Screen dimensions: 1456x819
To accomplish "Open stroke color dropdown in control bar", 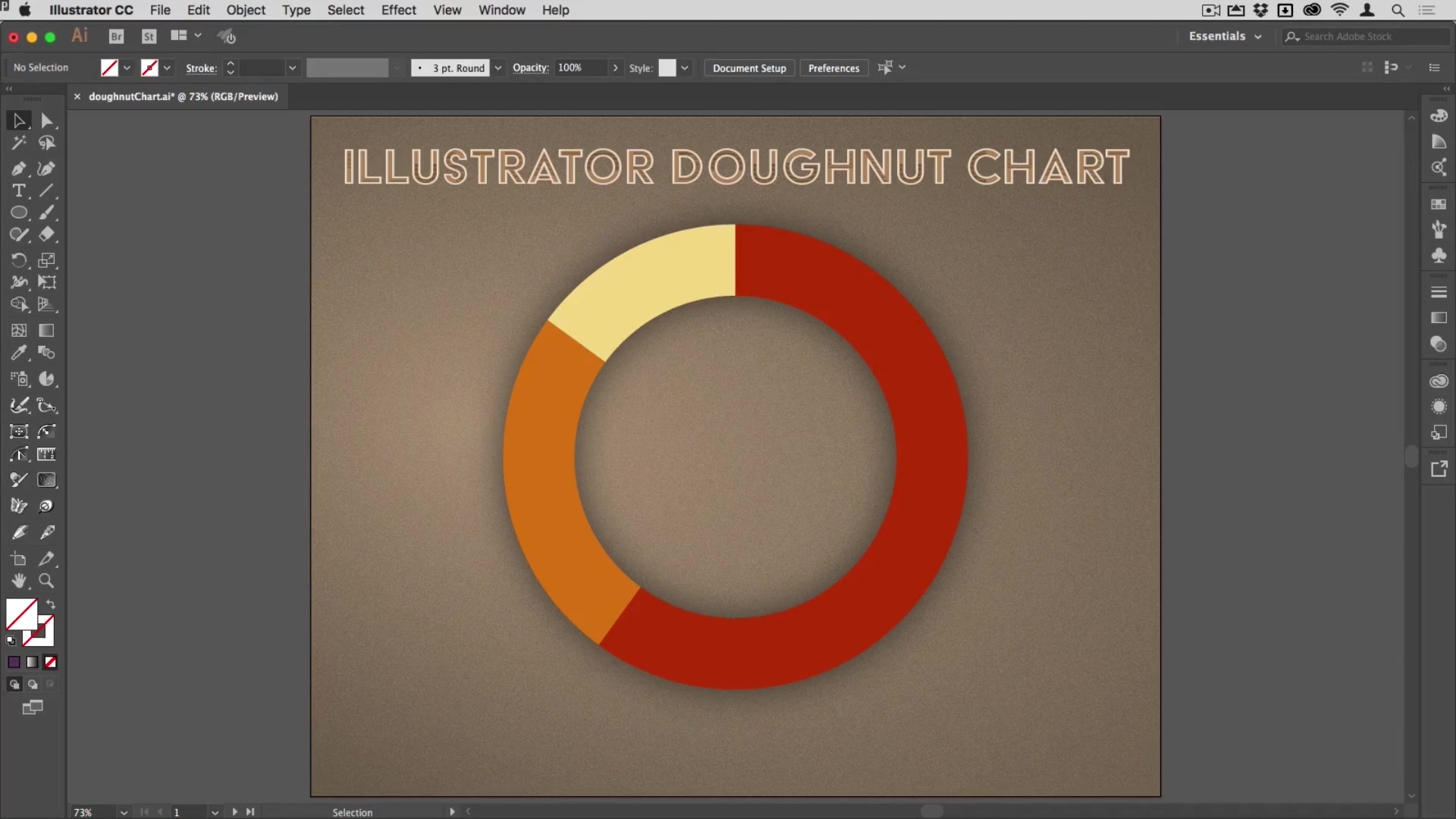I will point(167,68).
